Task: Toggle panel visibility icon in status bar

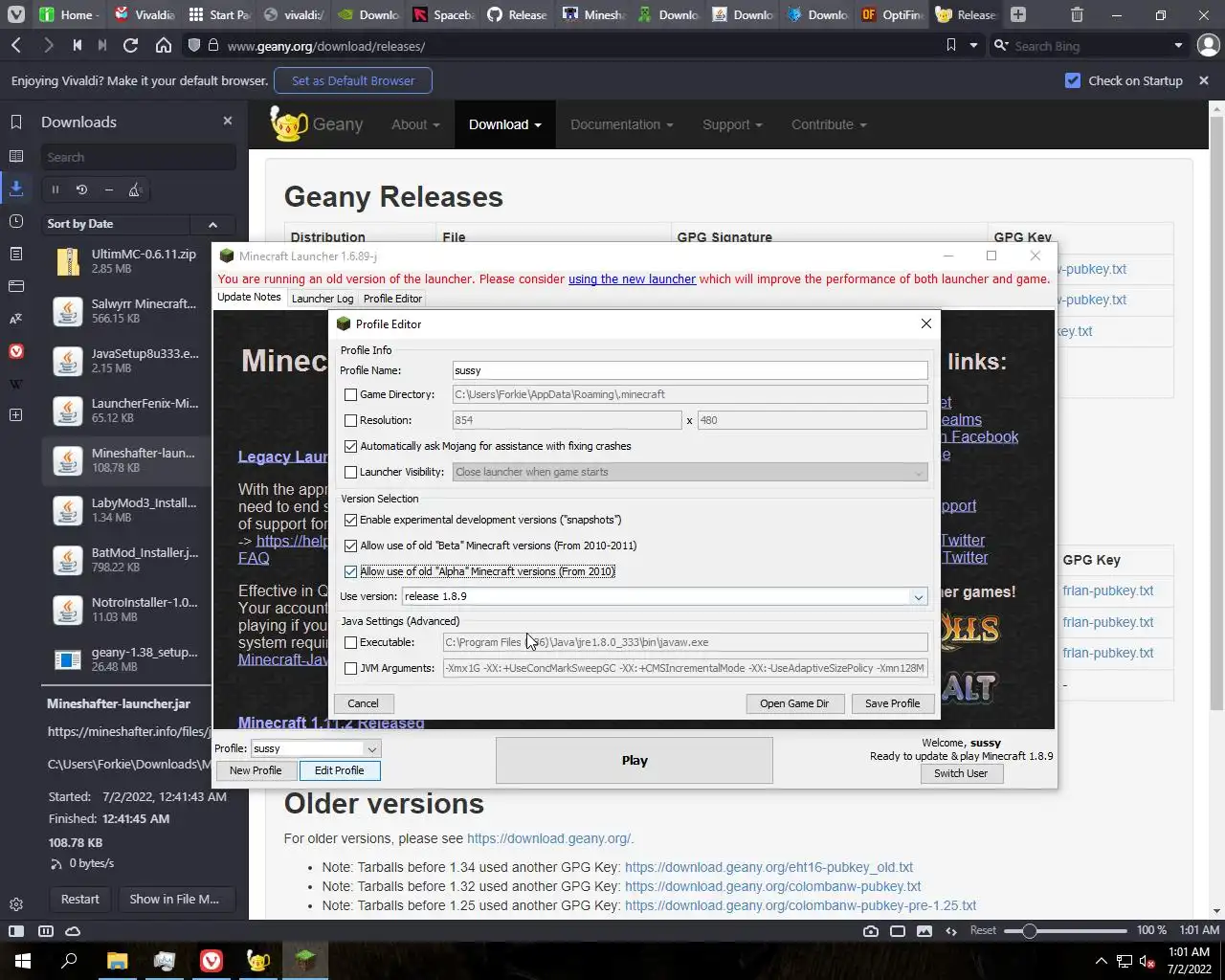Action: pos(16,931)
